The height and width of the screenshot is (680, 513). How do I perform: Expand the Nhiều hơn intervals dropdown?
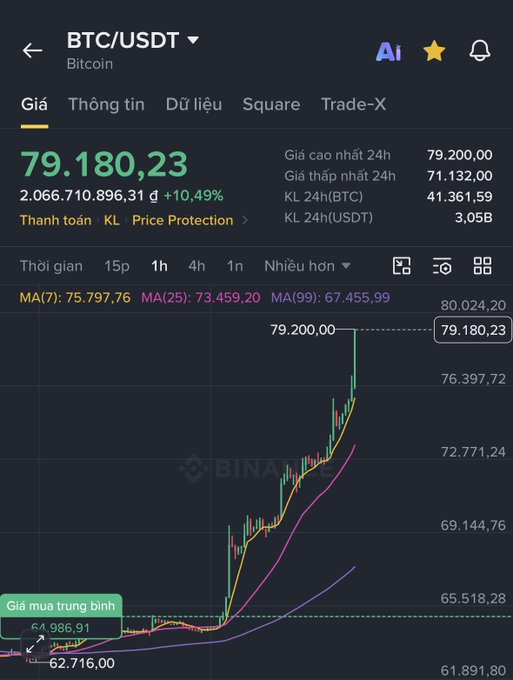[x=307, y=266]
